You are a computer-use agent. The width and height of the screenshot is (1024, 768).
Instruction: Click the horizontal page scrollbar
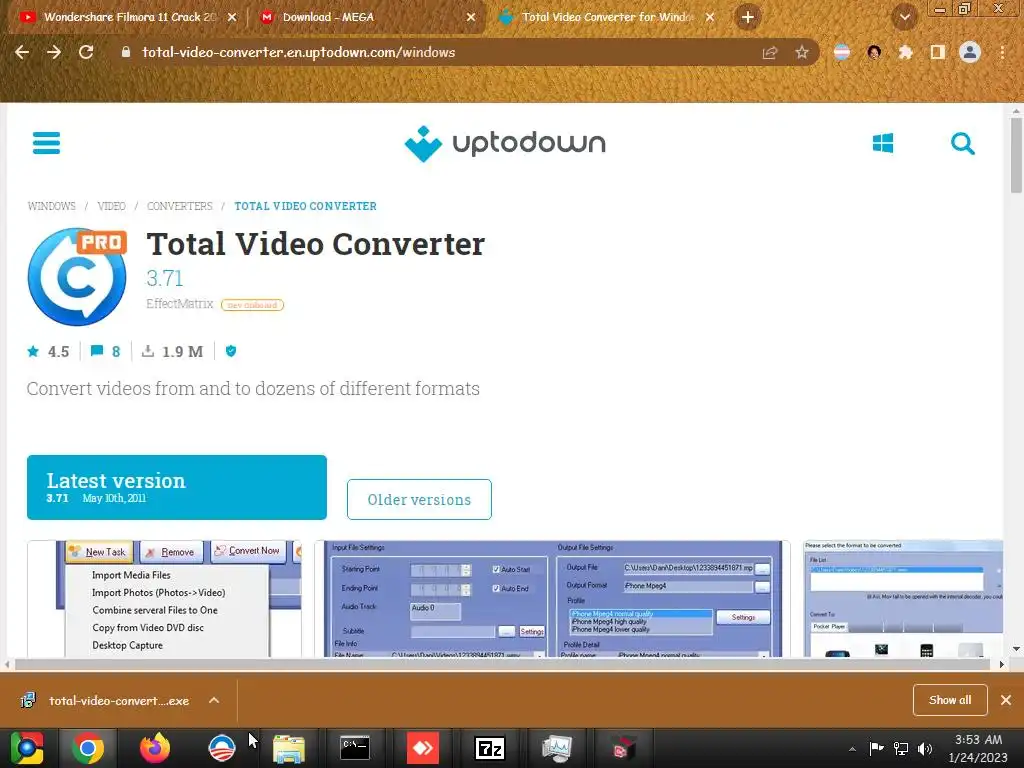(502, 664)
